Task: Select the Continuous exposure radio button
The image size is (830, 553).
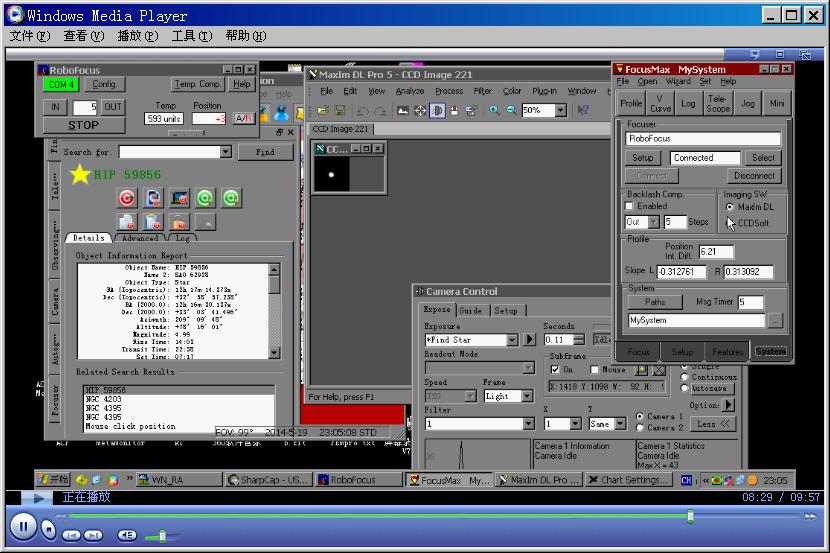Action: pos(684,377)
